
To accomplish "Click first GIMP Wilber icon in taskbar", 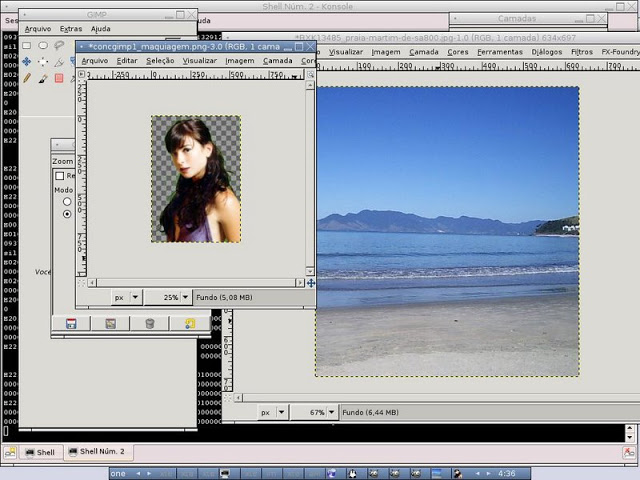I will tap(373, 473).
